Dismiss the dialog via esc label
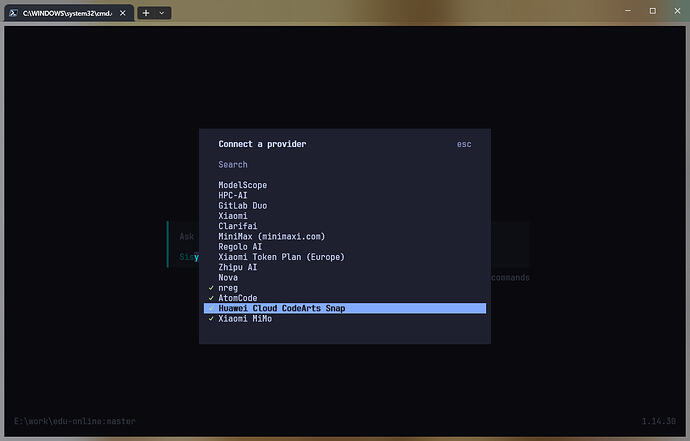This screenshot has height=441, width=690. pyautogui.click(x=464, y=144)
